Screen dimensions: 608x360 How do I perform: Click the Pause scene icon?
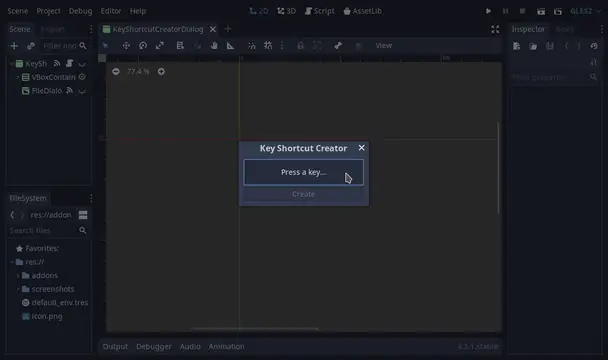(505, 11)
